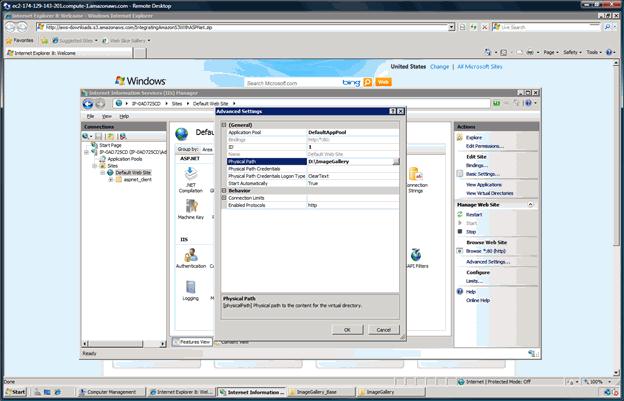
Task: Click the Physical Path browse ellipsis button
Action: pos(396,162)
